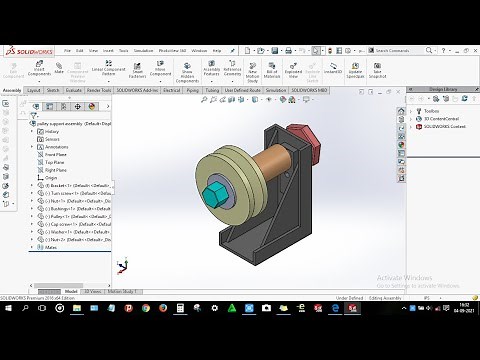Open the Motion Study 1 tab

pos(122,291)
